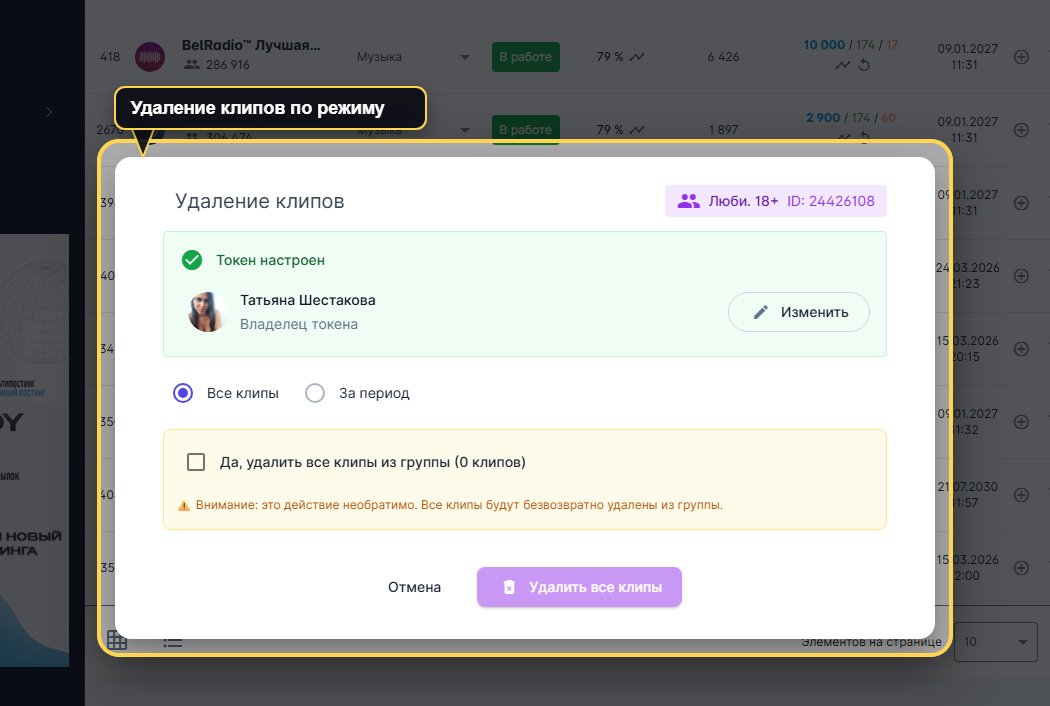Image resolution: width=1050 pixels, height=706 pixels.
Task: Click the green checkmark next to Токен настроен
Action: [192, 260]
